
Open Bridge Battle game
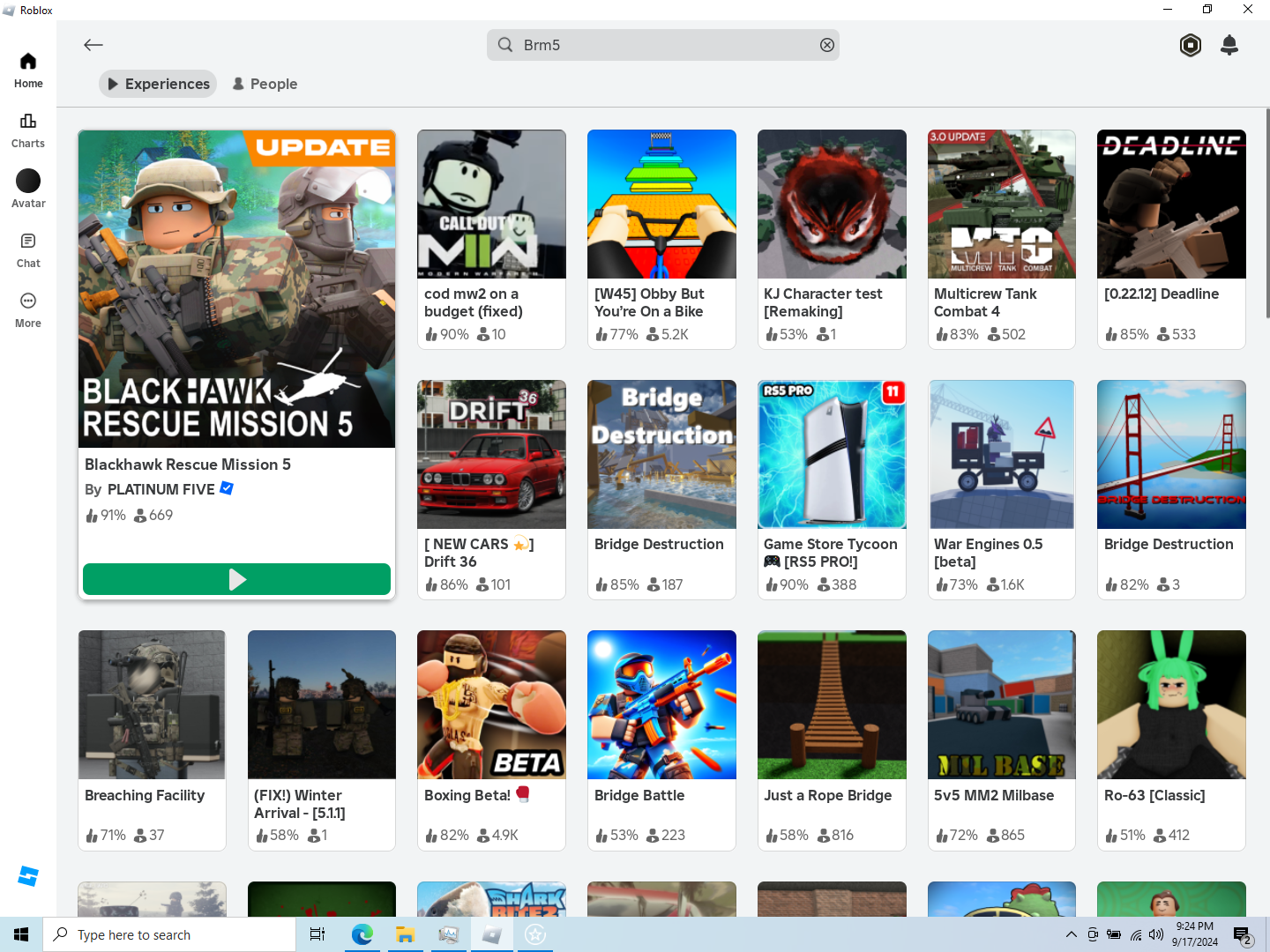(x=661, y=740)
